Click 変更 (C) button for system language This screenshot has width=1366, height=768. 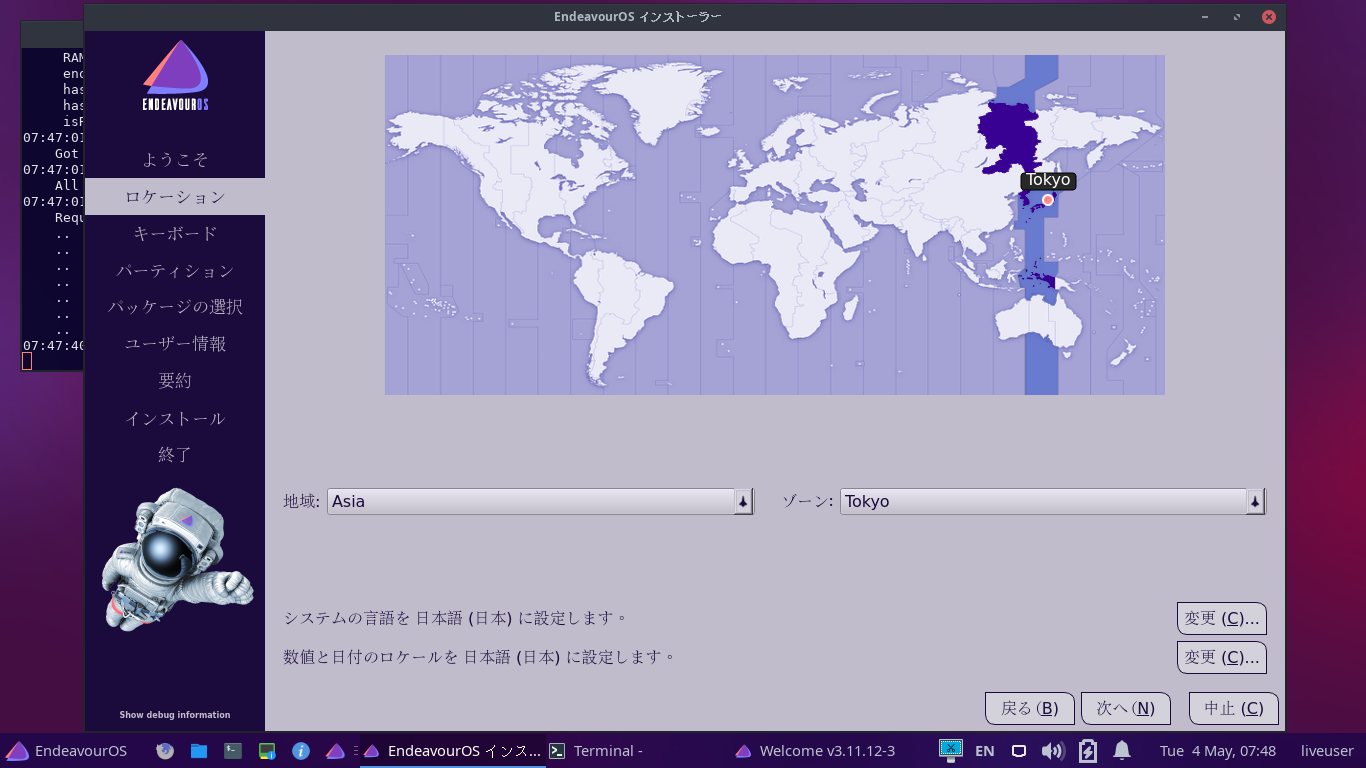[1222, 619]
